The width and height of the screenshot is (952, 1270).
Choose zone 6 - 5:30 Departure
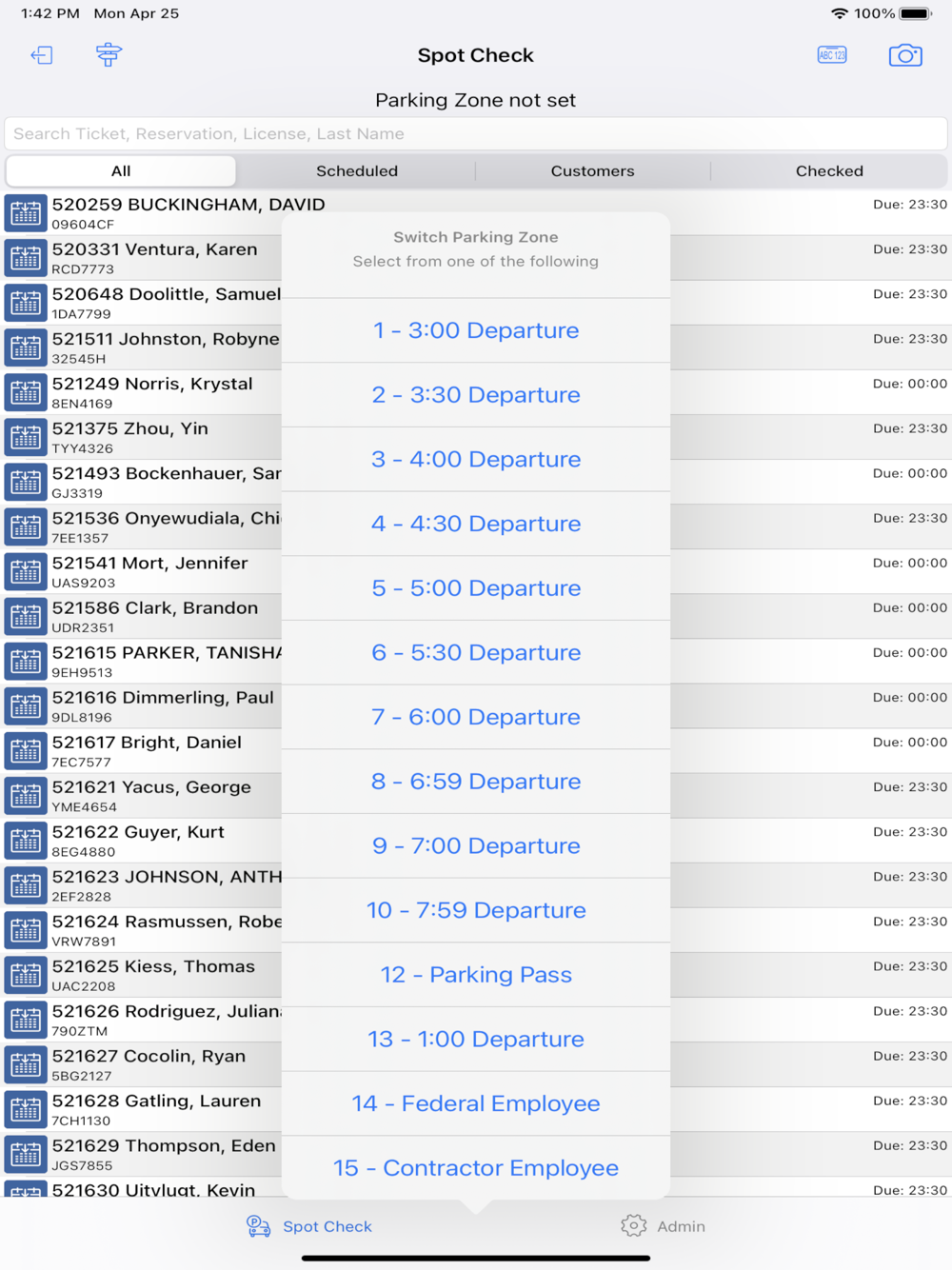click(x=476, y=652)
